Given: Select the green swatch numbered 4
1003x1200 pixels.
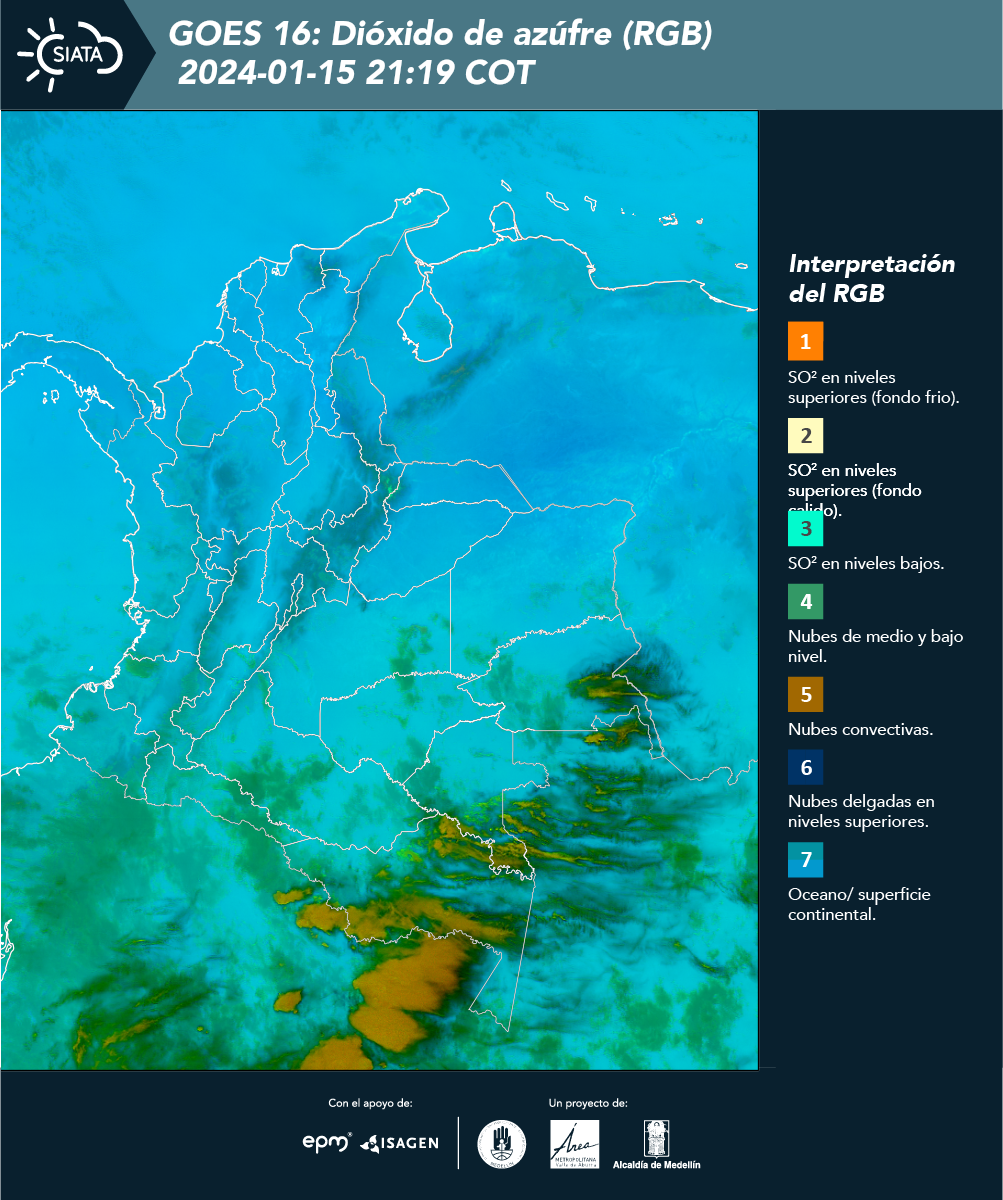Looking at the screenshot, I should coord(805,601).
